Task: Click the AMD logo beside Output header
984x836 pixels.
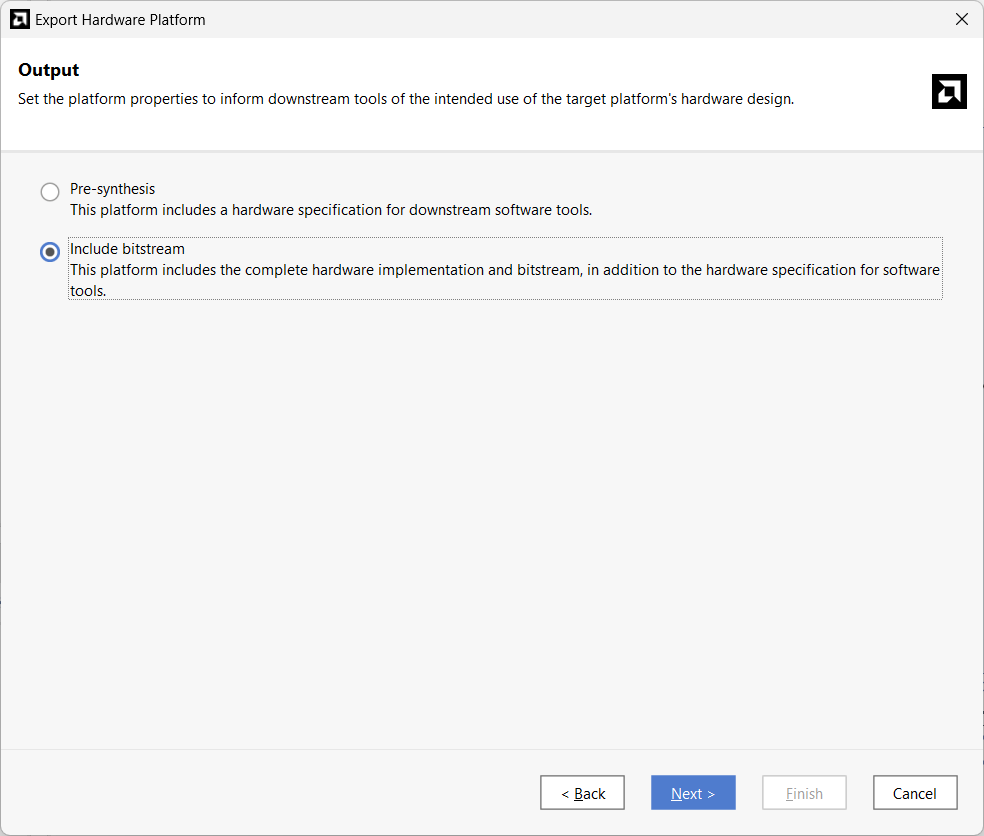Action: click(x=949, y=92)
